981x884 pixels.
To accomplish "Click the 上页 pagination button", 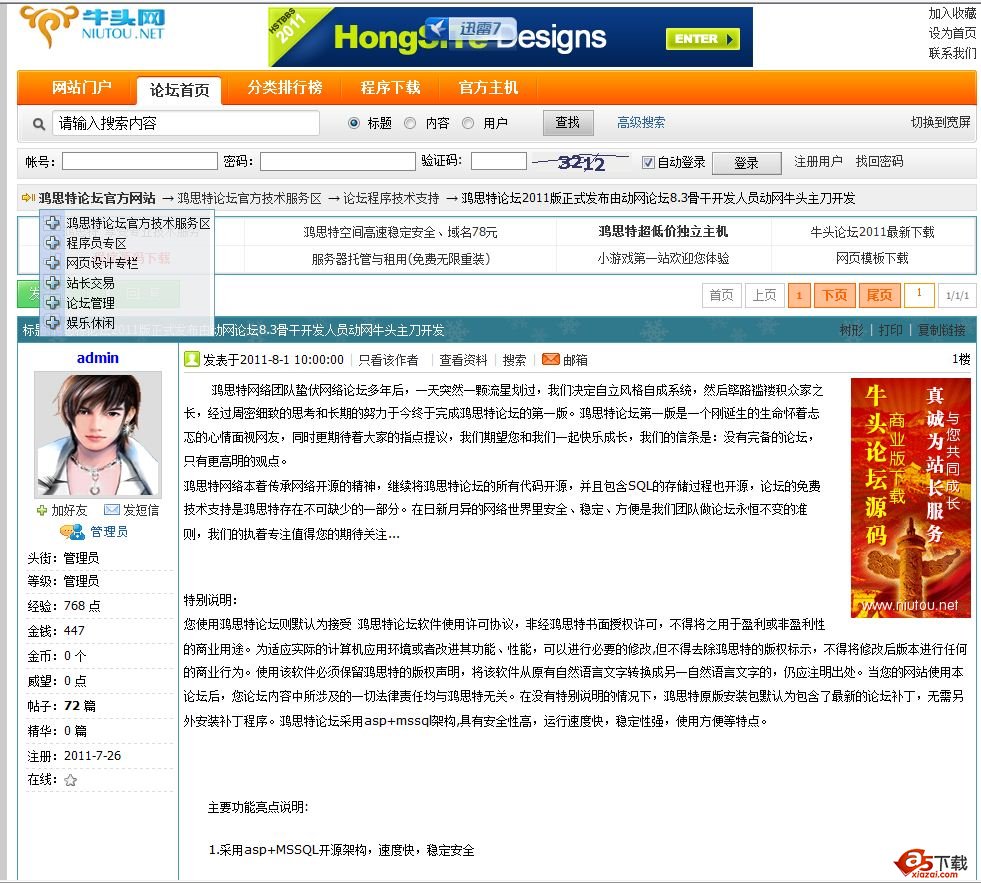I will click(764, 295).
